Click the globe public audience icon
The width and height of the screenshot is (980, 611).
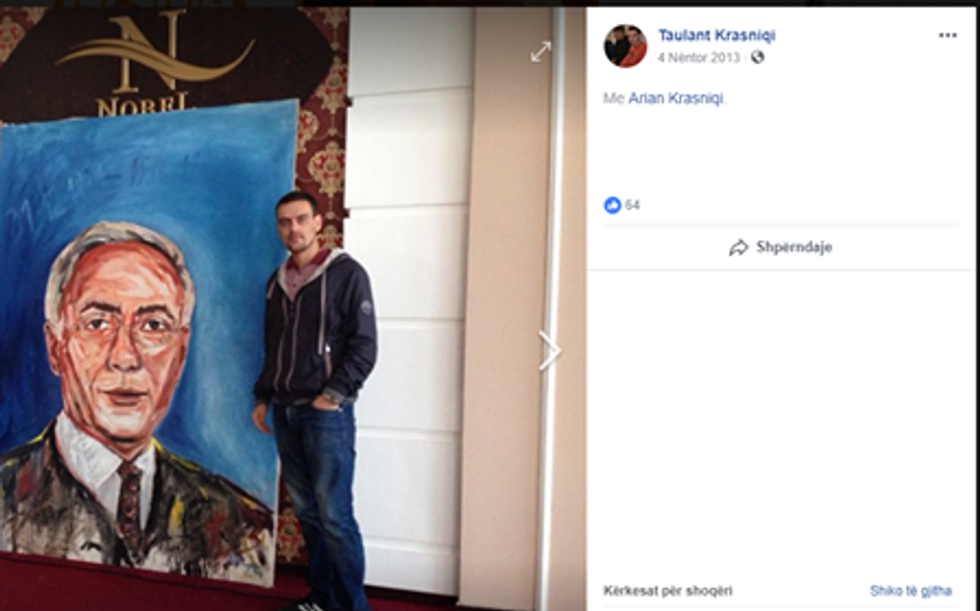point(758,57)
